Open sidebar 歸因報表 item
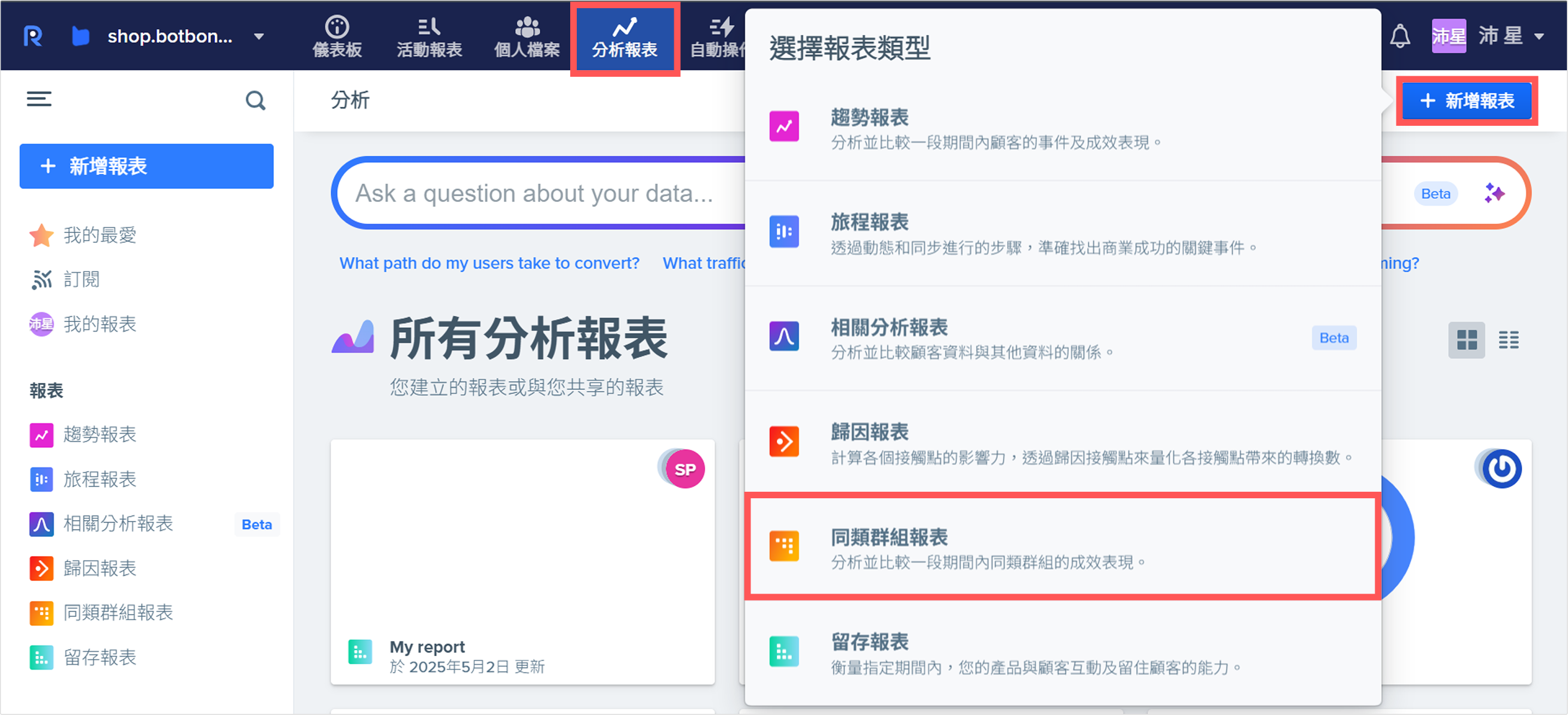Screen dimensions: 1568x715 (x=83, y=569)
